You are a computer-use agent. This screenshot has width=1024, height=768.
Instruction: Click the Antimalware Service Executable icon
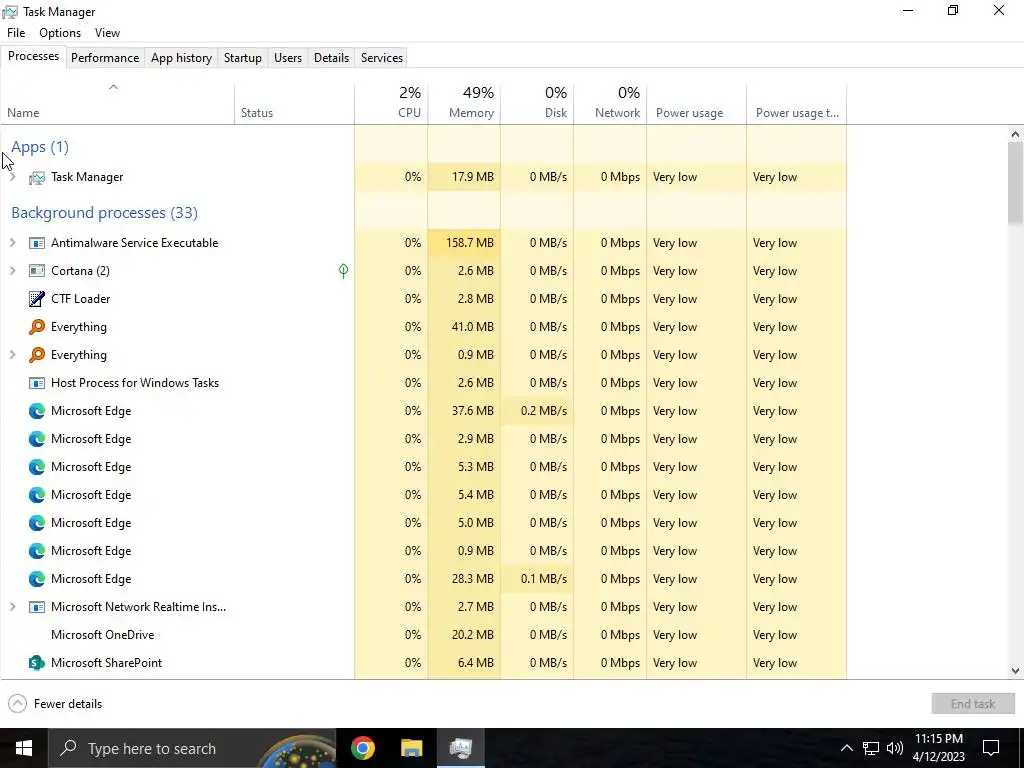pos(37,243)
